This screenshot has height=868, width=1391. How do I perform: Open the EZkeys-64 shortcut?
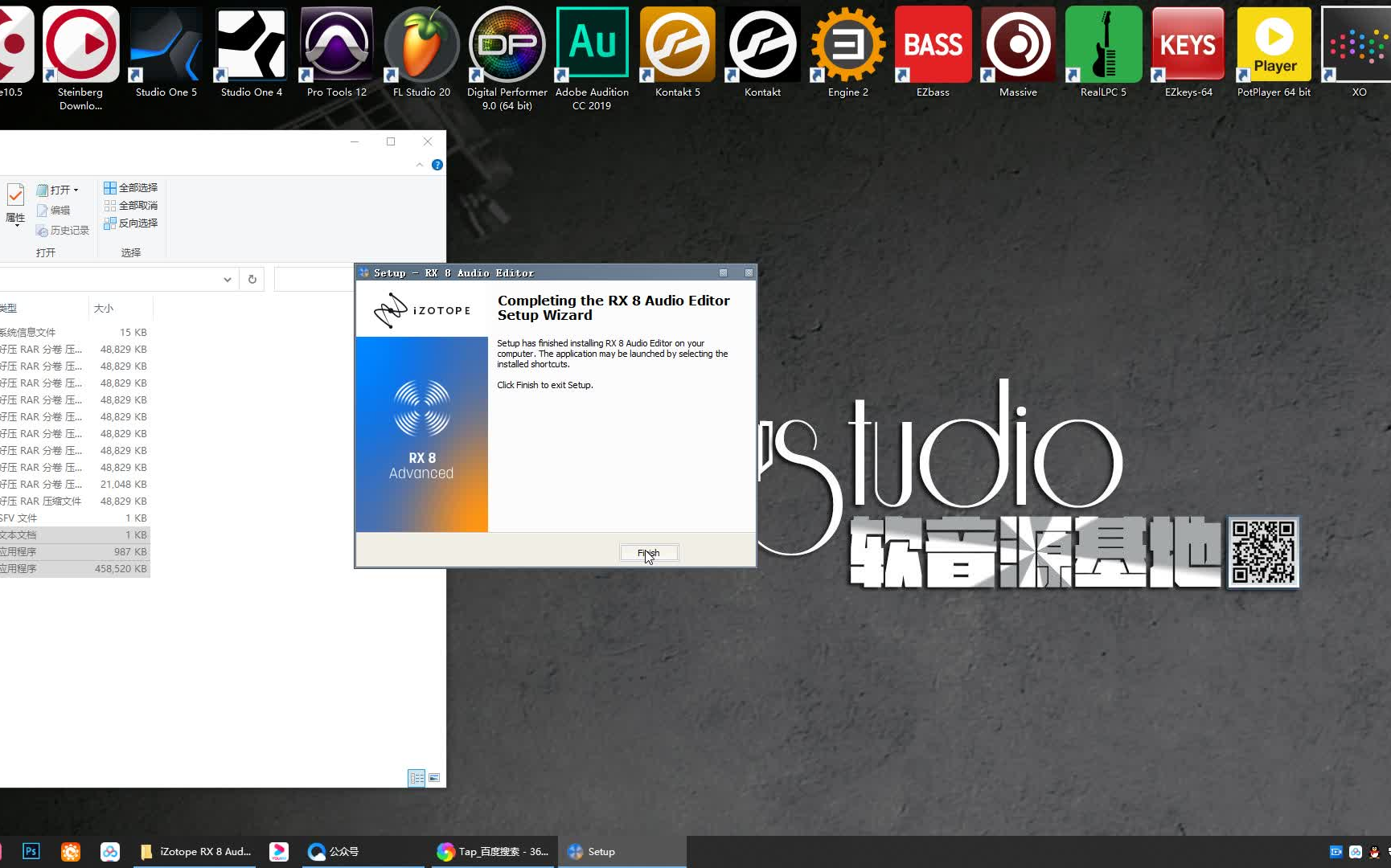[1188, 44]
